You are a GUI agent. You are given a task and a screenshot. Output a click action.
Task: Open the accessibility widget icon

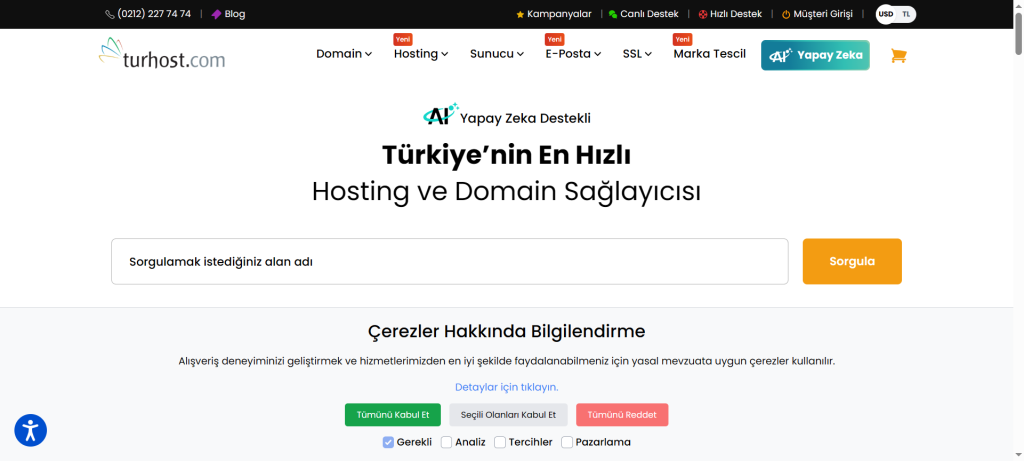[x=31, y=430]
